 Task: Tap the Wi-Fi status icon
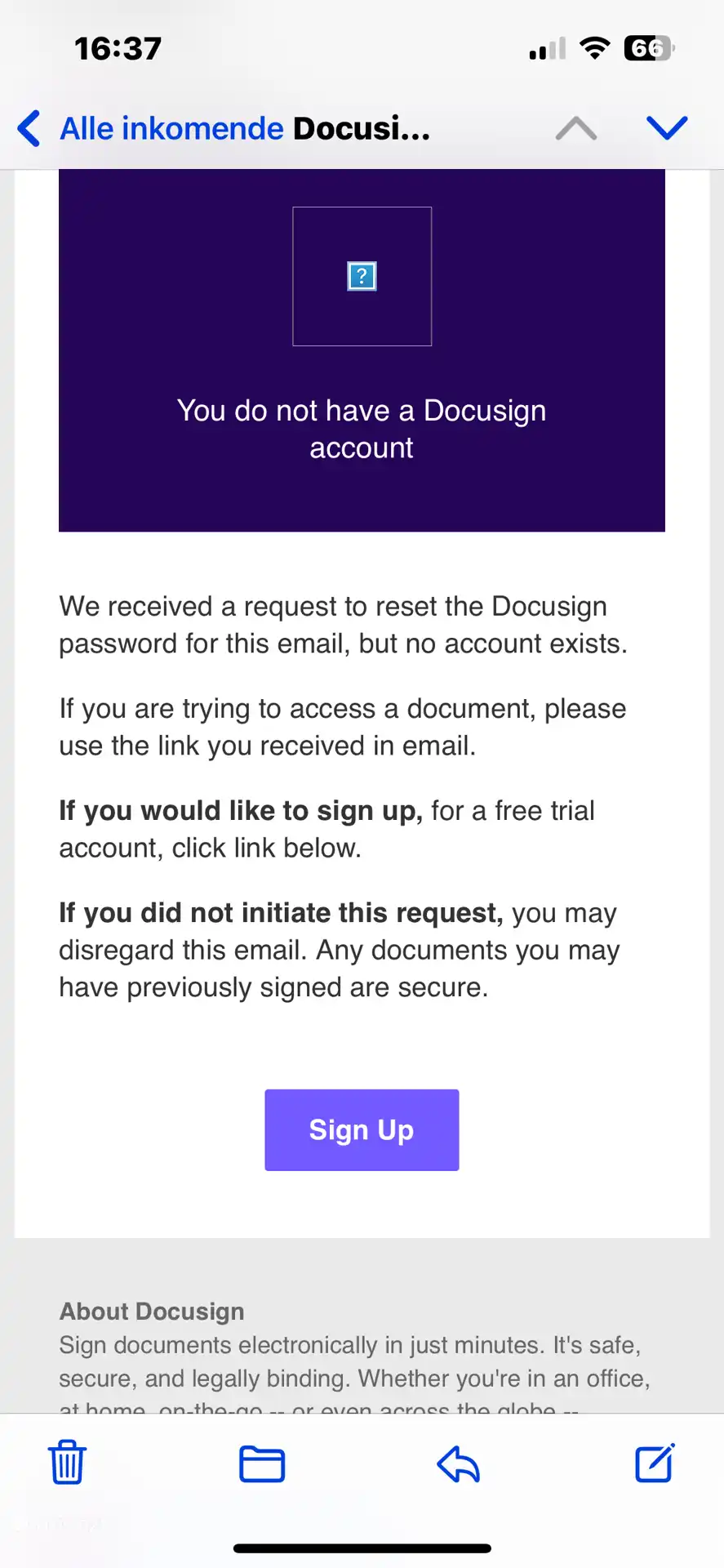tap(595, 48)
